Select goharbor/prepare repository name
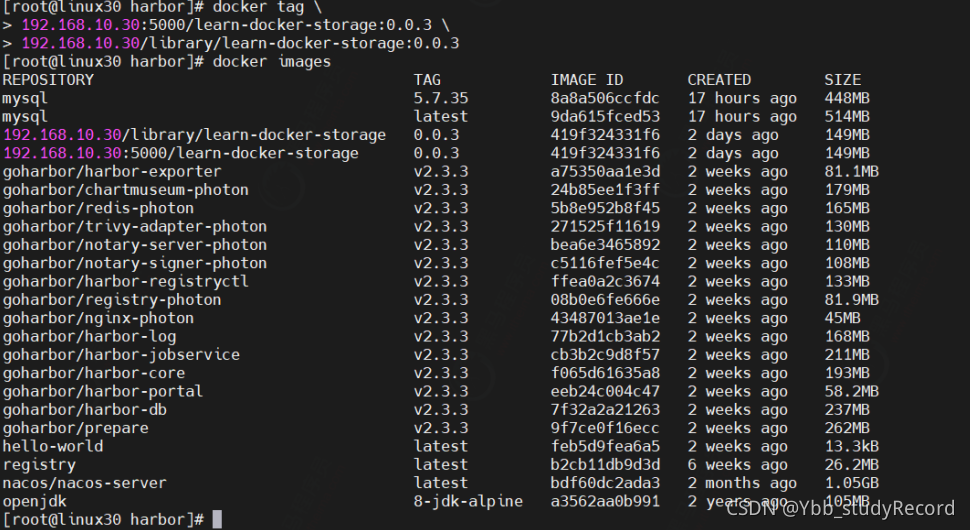 [x=75, y=428]
